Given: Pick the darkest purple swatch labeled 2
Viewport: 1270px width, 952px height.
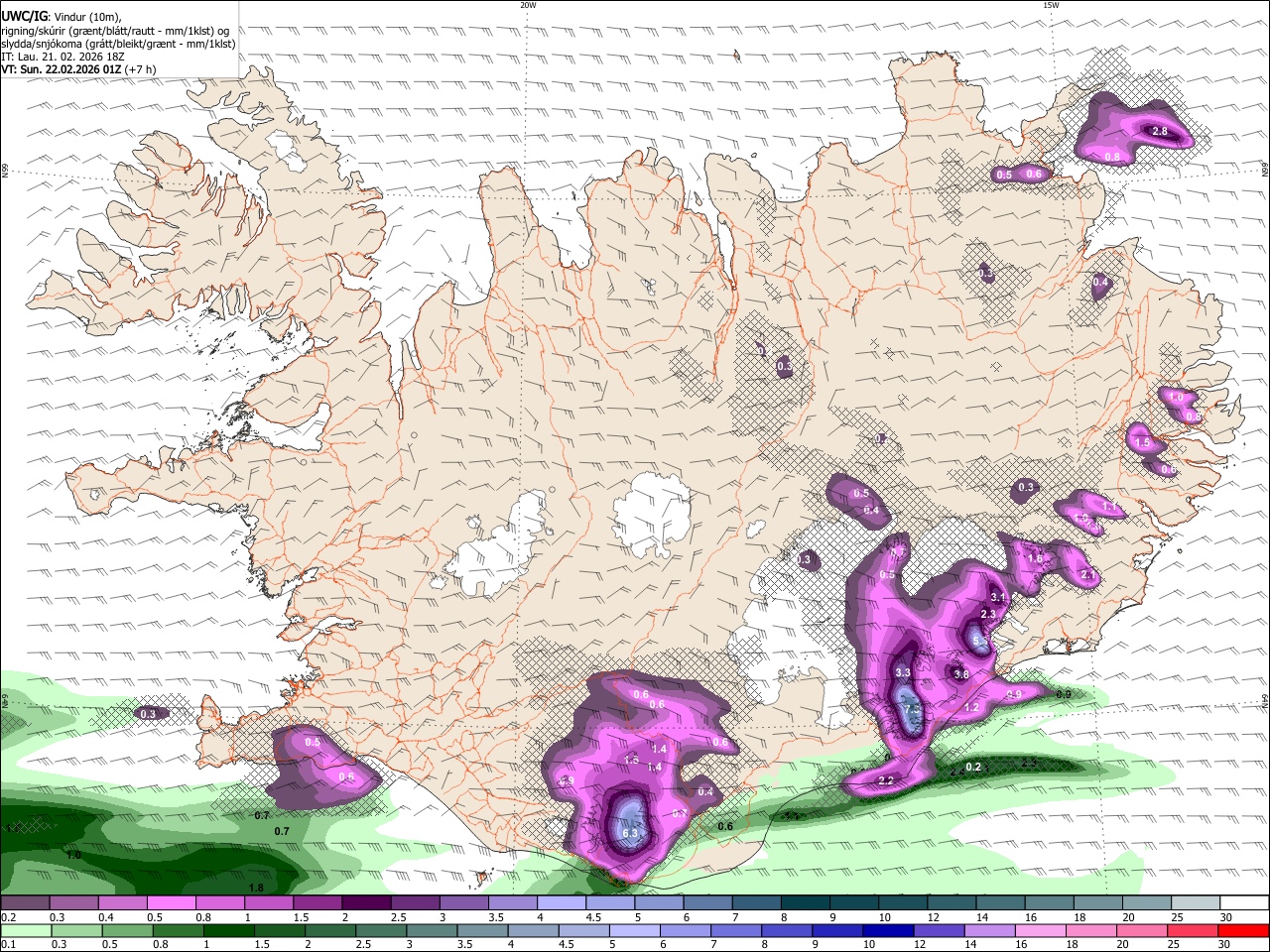Looking at the screenshot, I should point(365,903).
